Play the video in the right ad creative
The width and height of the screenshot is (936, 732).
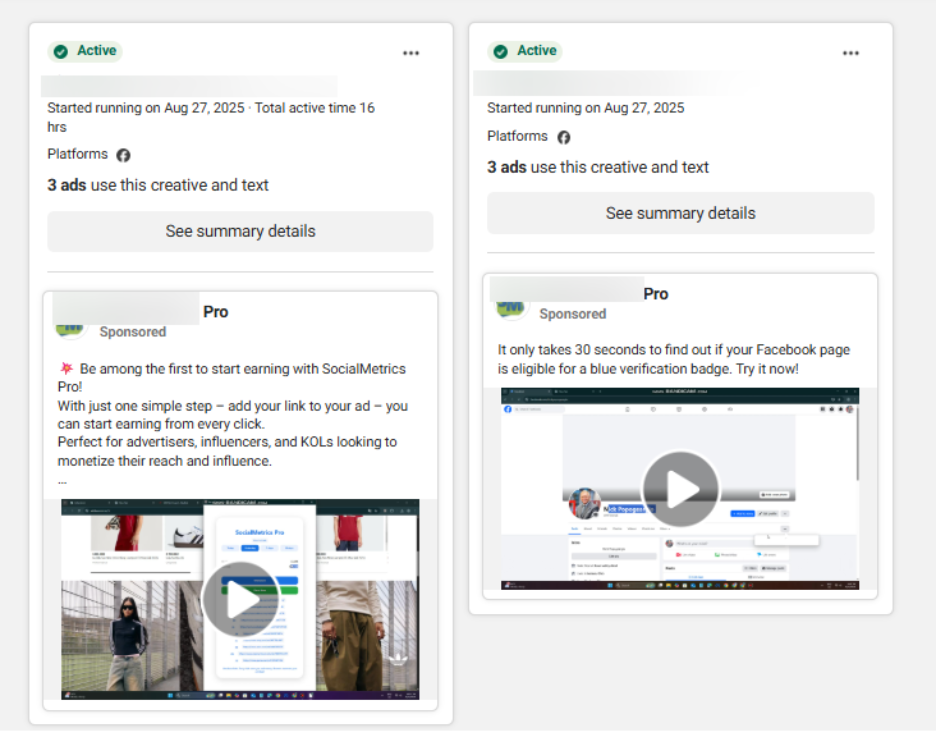680,489
